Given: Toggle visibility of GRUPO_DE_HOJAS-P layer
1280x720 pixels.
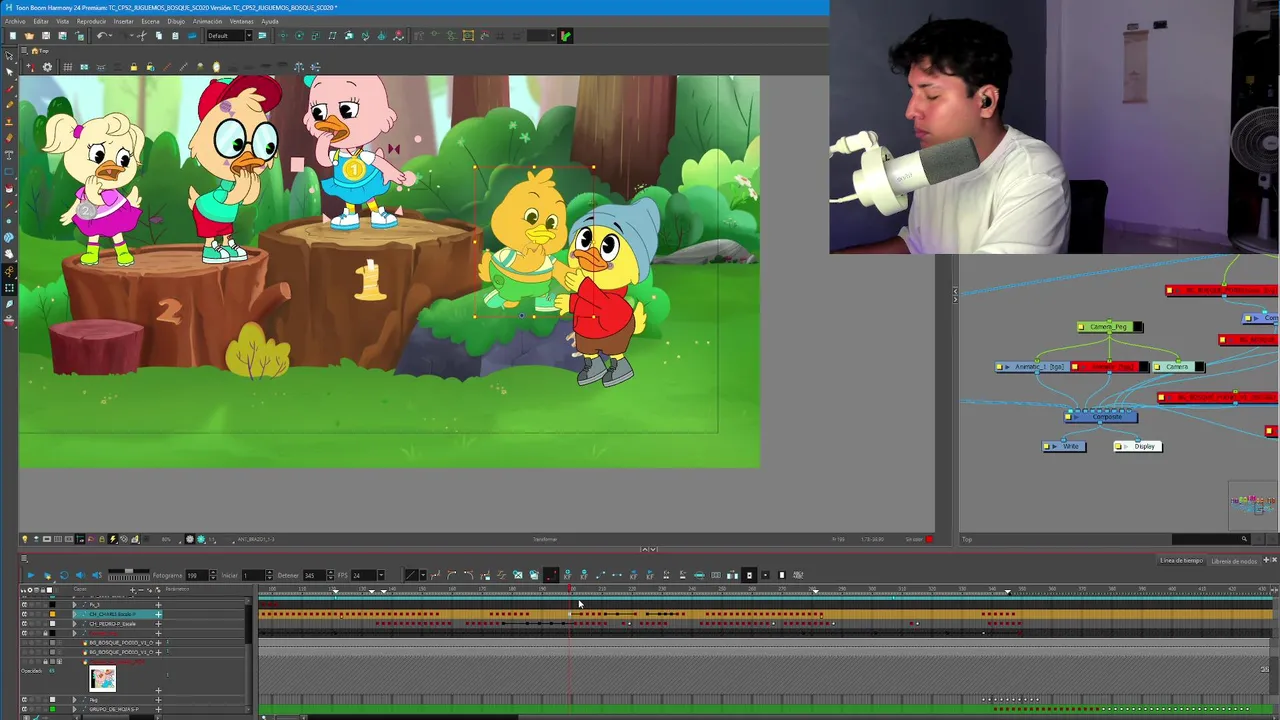Looking at the screenshot, I should tap(24, 709).
